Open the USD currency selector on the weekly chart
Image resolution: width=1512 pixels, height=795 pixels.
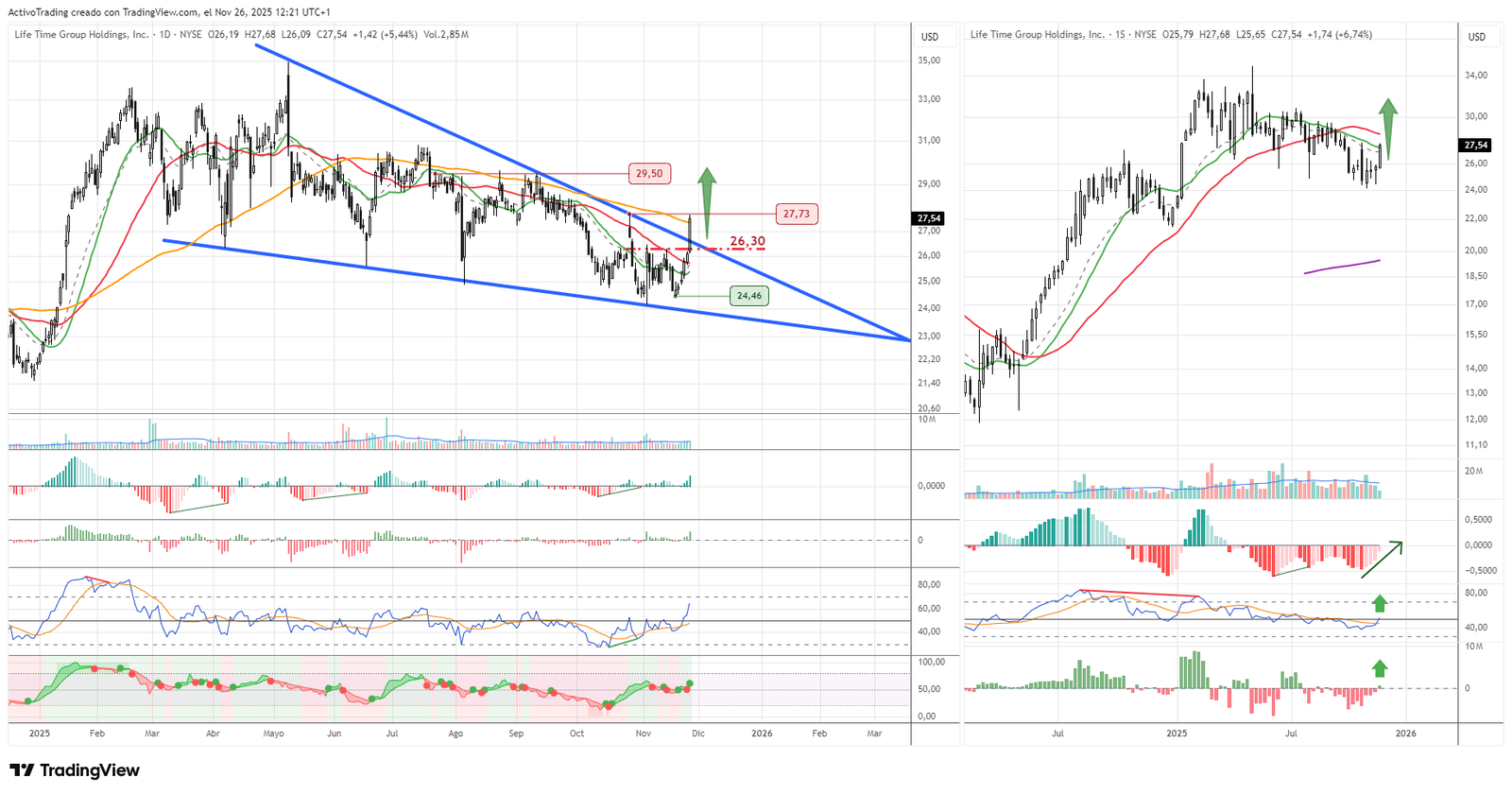click(x=1476, y=37)
